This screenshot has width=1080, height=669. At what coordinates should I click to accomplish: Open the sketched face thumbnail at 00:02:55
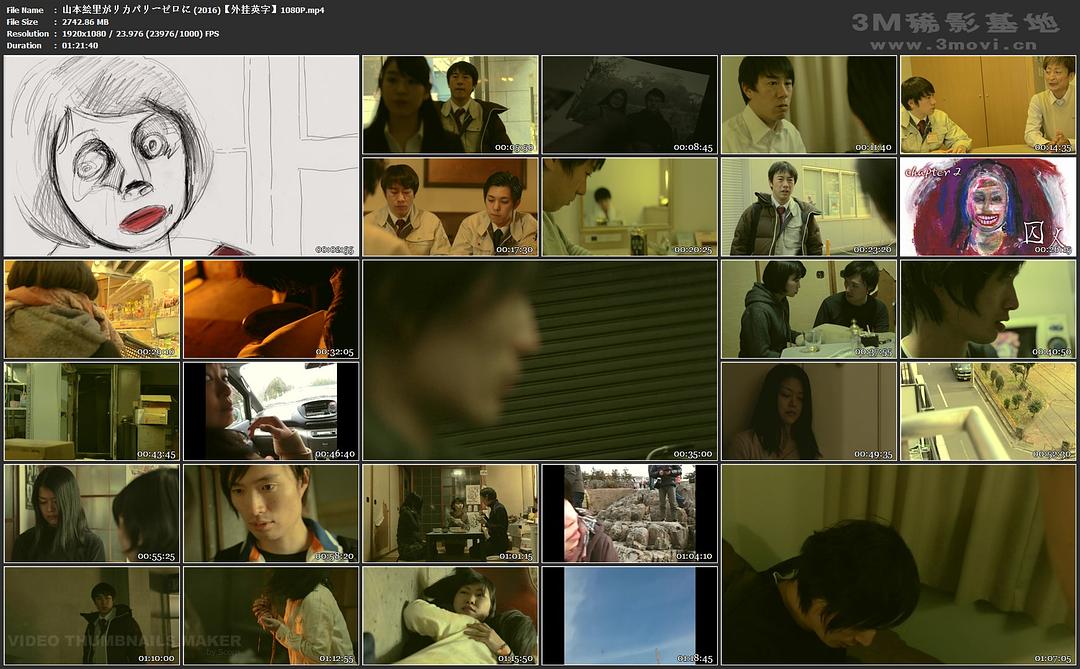181,155
